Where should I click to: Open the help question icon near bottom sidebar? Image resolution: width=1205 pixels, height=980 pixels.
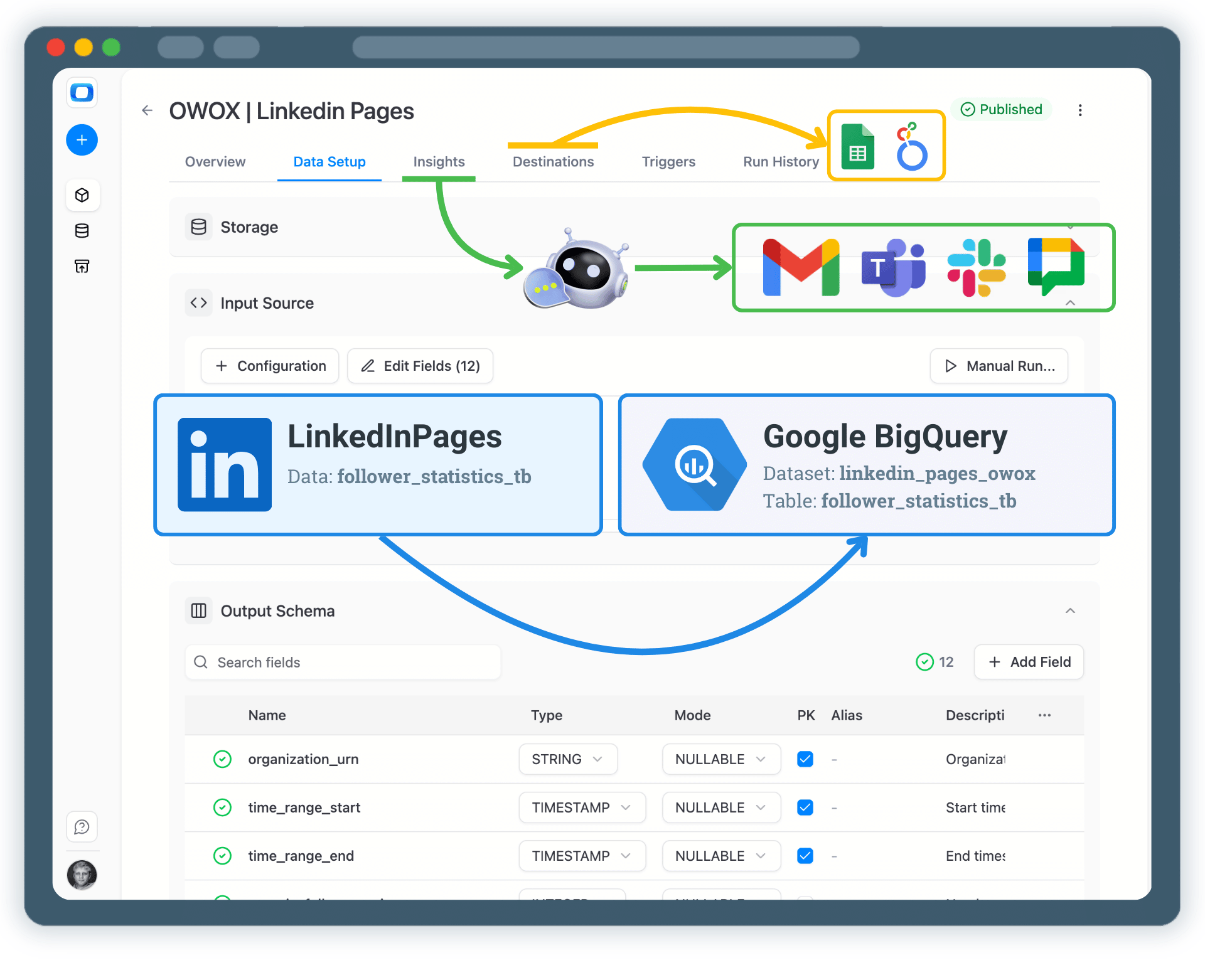pos(82,827)
